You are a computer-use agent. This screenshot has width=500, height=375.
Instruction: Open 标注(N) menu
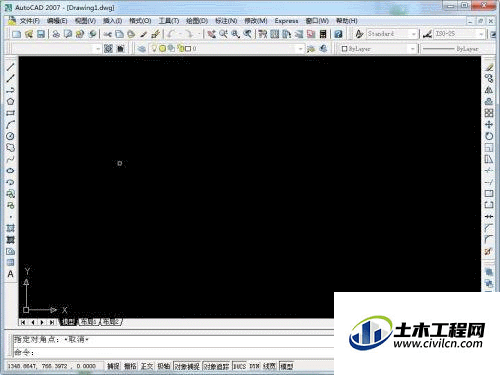click(226, 21)
